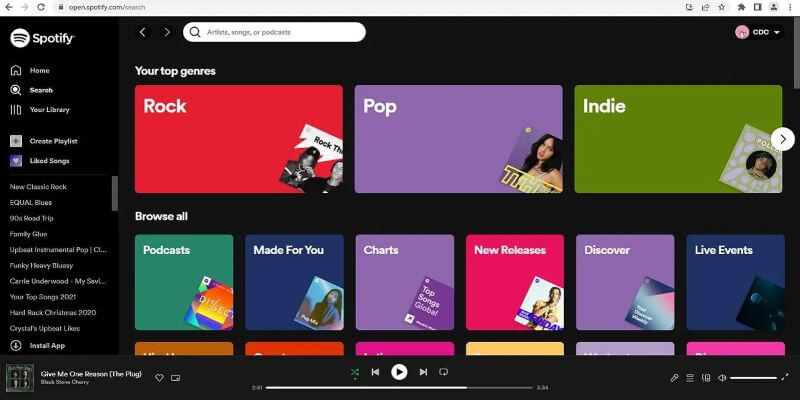
Task: Open Home from the sidebar
Action: tap(30, 70)
